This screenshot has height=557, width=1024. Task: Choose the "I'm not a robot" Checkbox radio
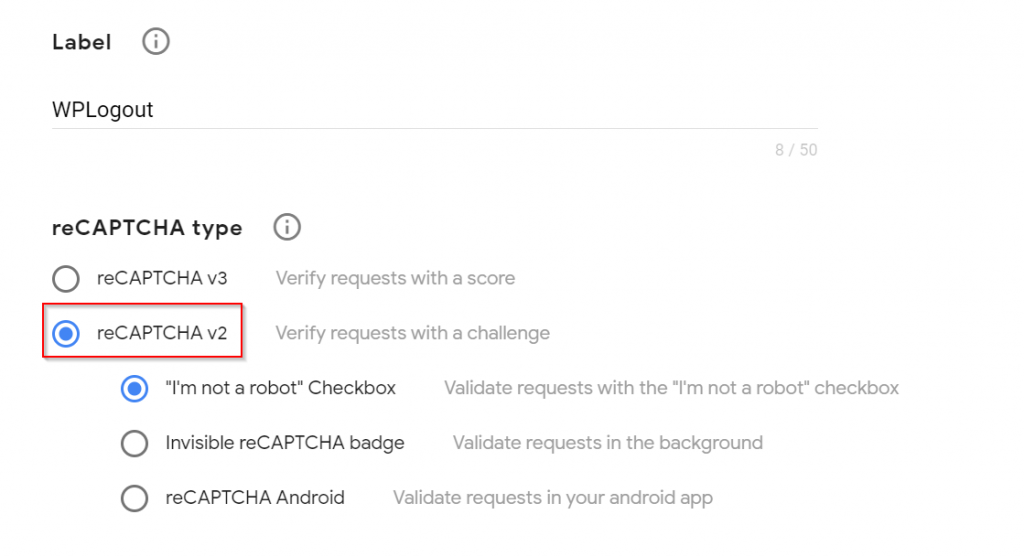134,389
